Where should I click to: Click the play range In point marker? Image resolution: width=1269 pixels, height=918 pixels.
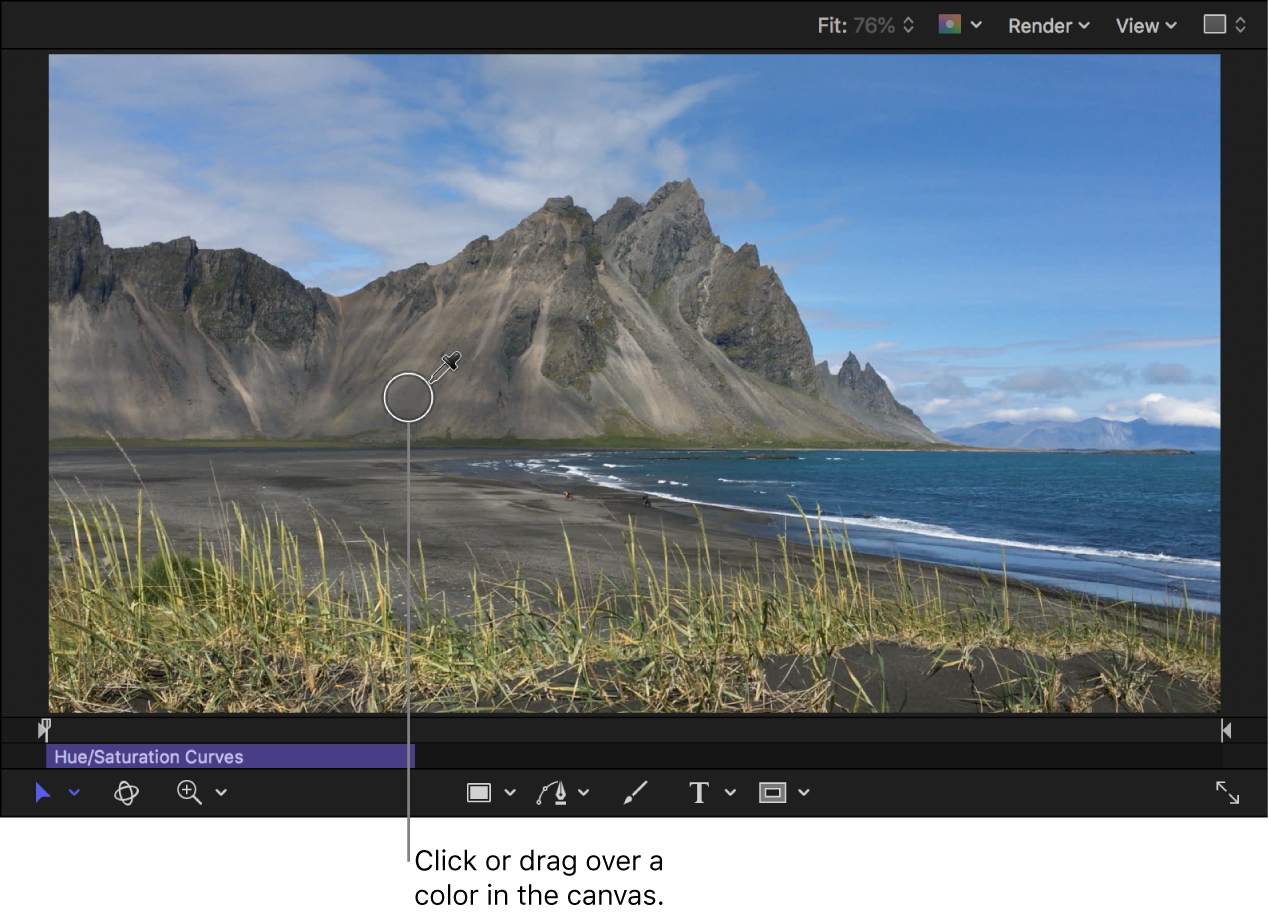point(44,730)
